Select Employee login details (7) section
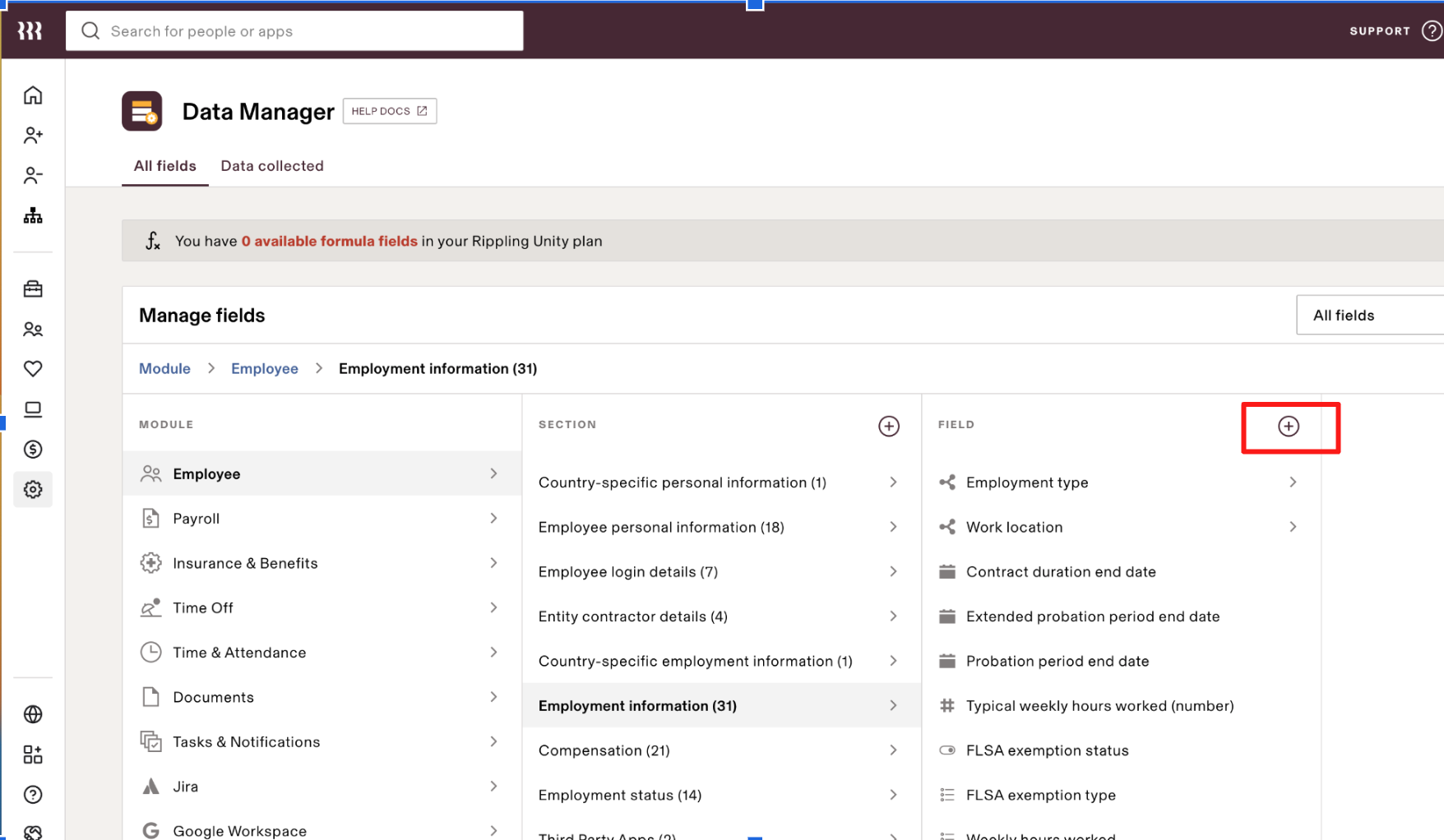The height and width of the screenshot is (840, 1444). pos(722,572)
